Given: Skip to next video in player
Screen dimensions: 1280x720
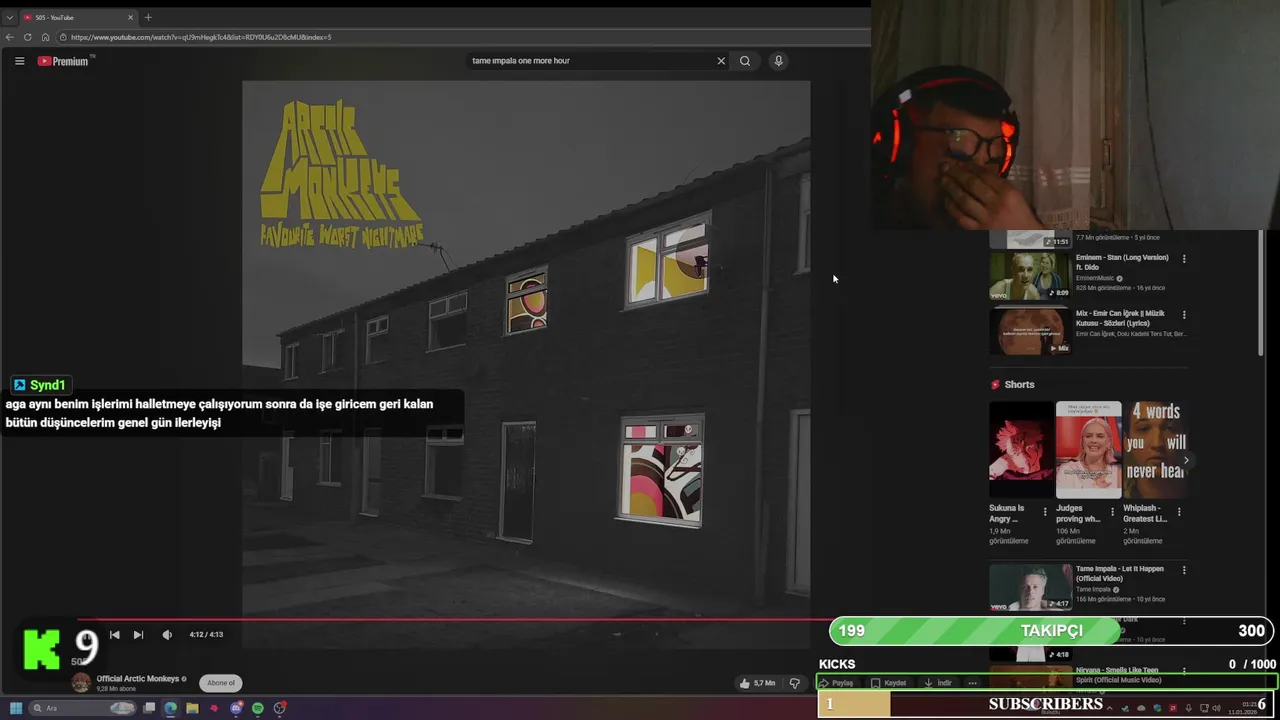Looking at the screenshot, I should coord(138,635).
